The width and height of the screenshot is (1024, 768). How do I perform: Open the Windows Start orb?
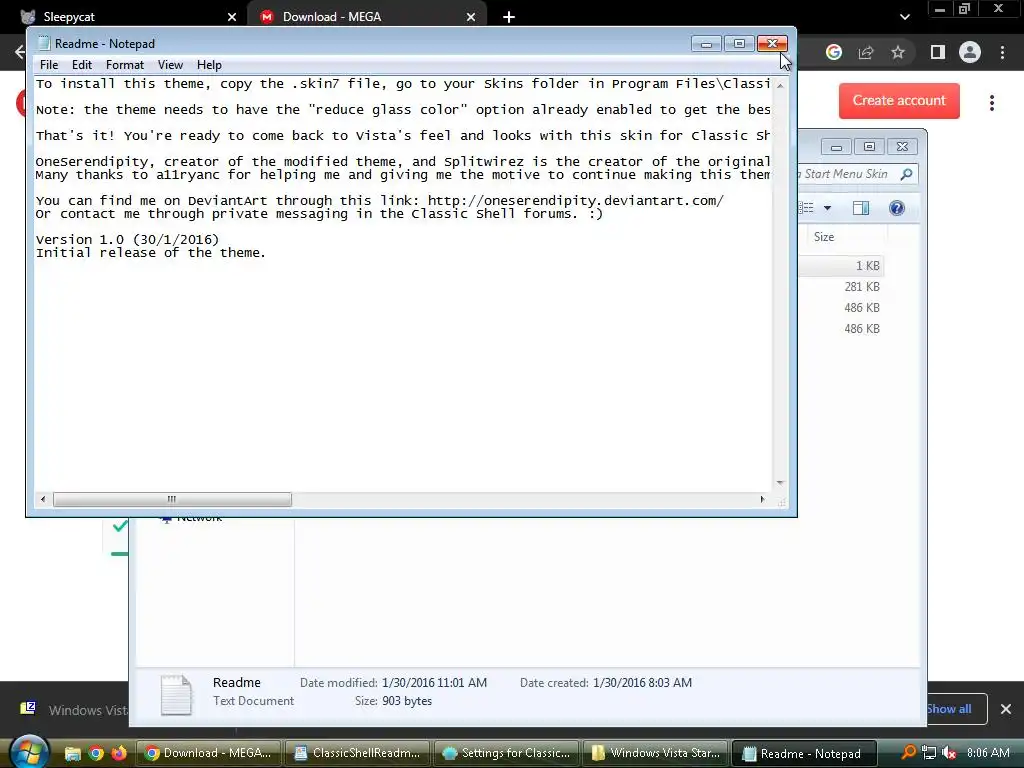[29, 753]
